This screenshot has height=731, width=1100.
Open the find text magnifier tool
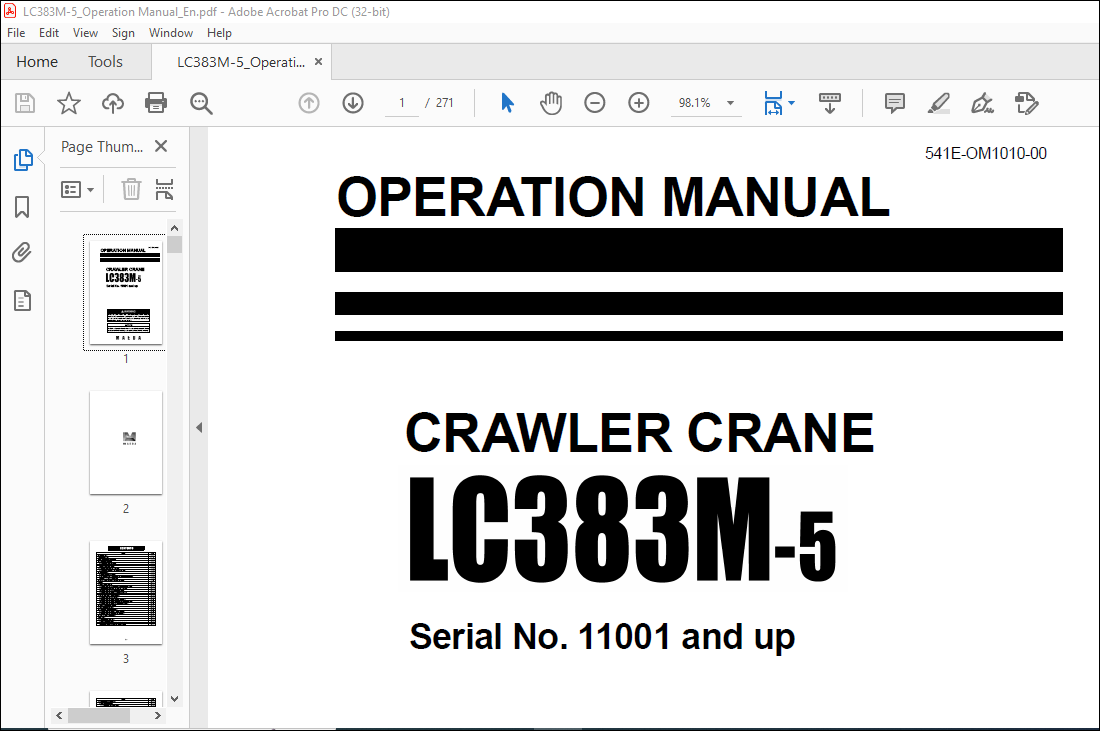[x=201, y=103]
